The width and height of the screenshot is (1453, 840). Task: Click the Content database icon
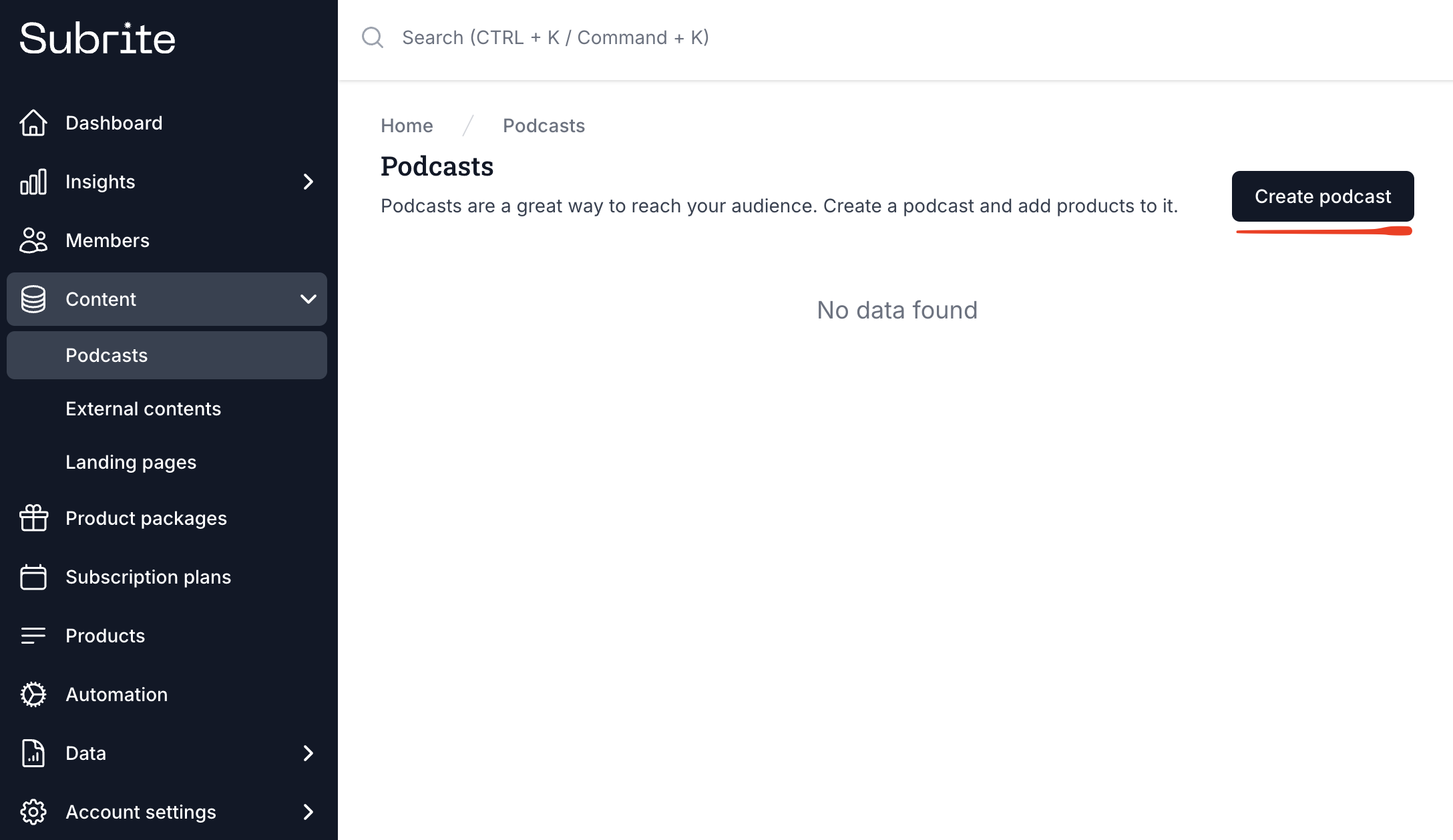point(33,299)
